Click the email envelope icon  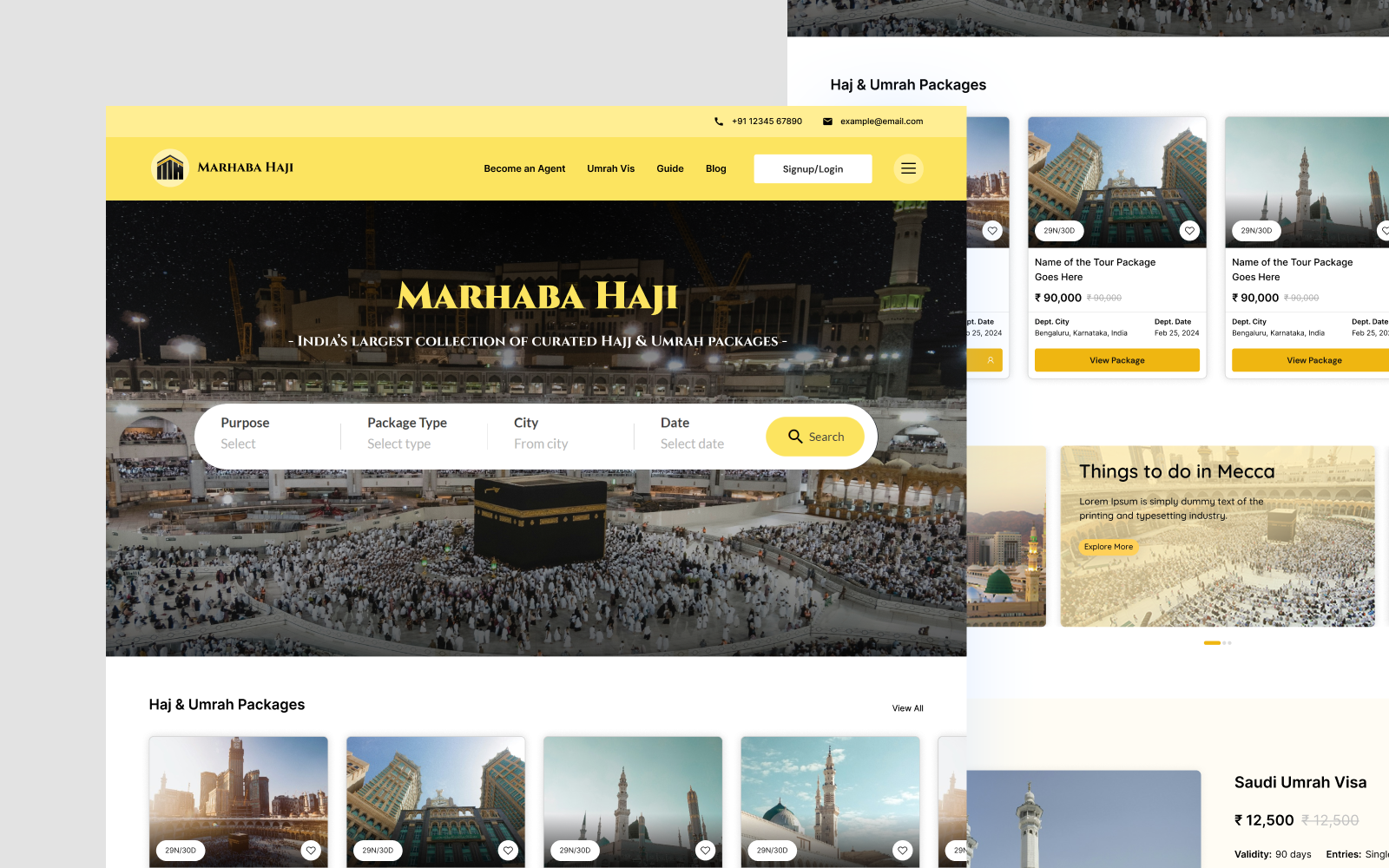[x=828, y=122]
